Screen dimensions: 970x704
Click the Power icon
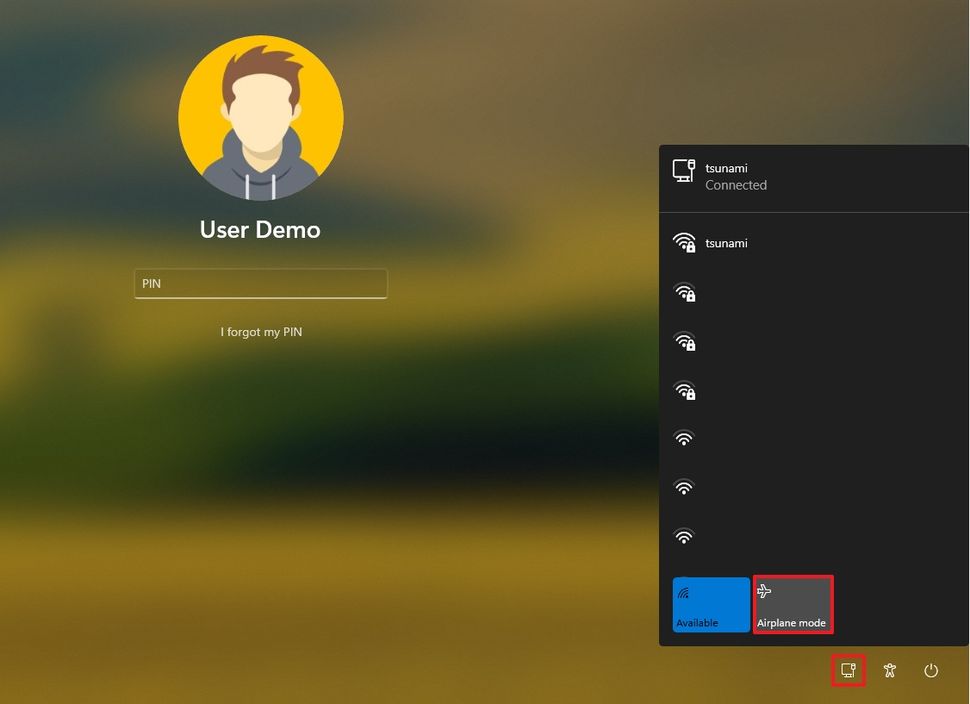930,670
